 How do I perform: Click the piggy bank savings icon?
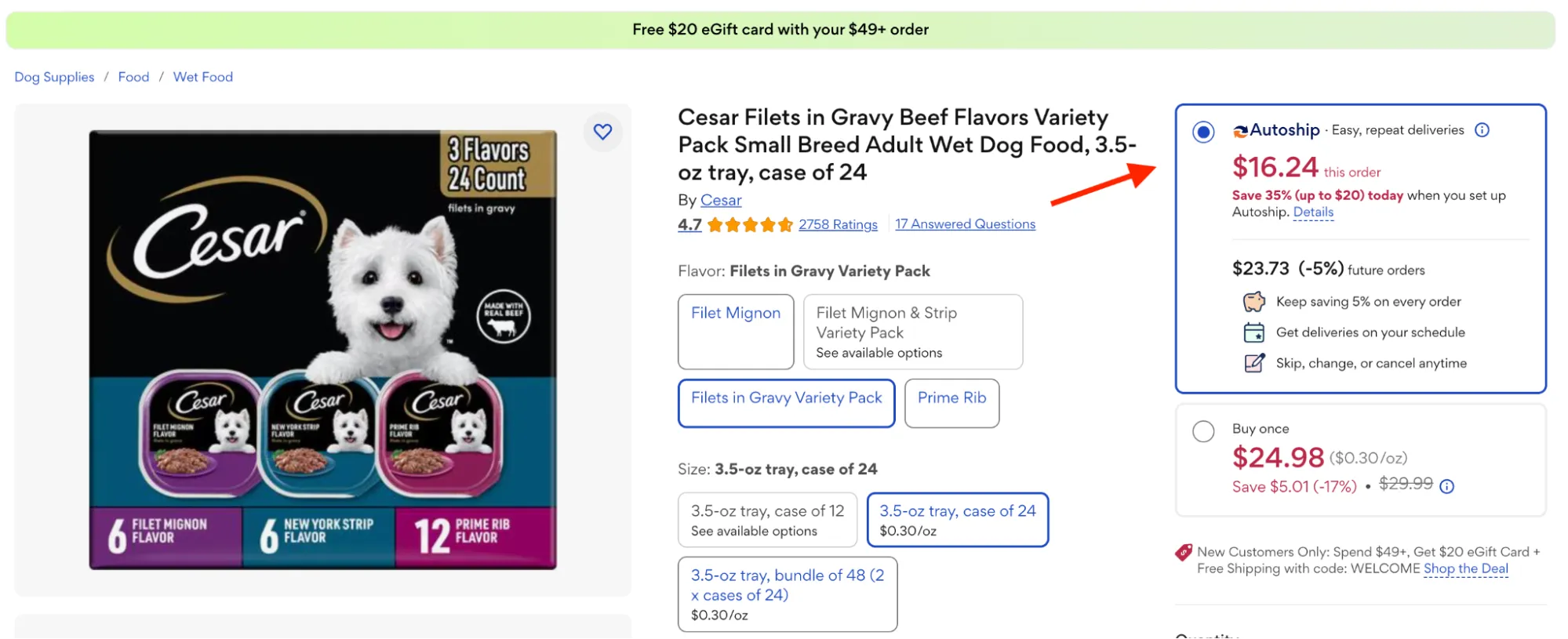click(1253, 302)
